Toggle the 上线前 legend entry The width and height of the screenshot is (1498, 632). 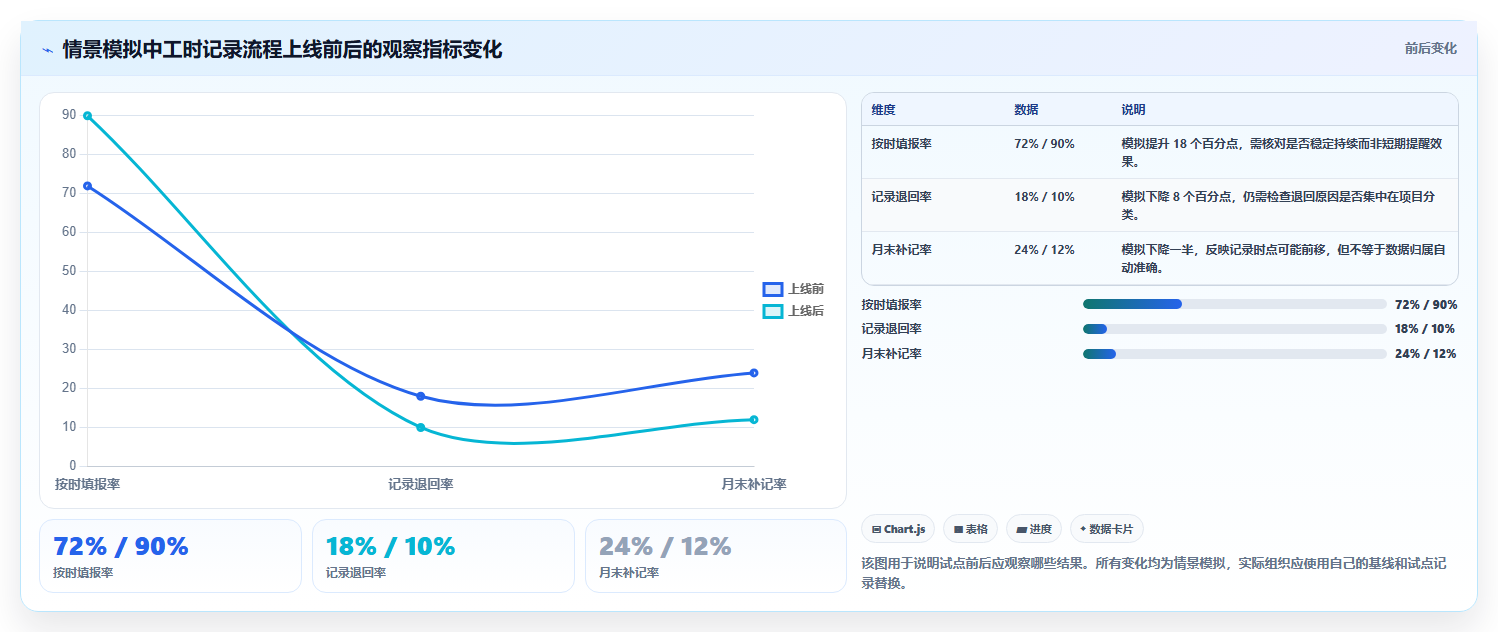click(793, 289)
